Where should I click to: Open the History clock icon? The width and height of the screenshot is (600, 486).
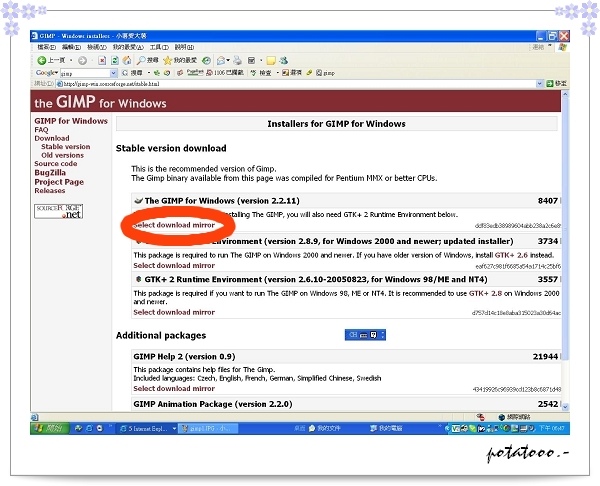coord(206,60)
